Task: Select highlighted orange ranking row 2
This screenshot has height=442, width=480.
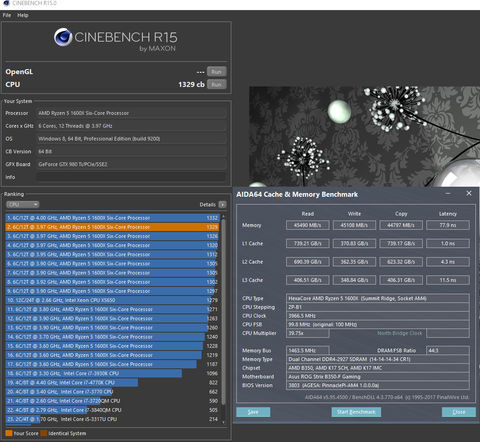Action: pos(112,227)
